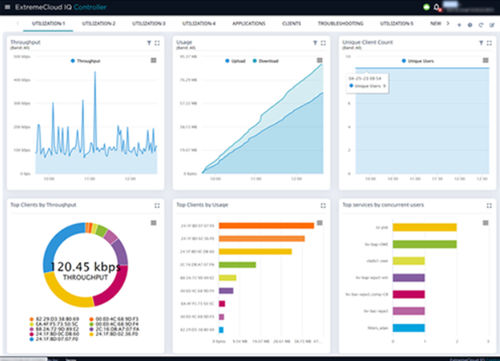Screen dimensions: 500x361
Task: Click the edit dashboard pencil icon
Action: pos(492,25)
